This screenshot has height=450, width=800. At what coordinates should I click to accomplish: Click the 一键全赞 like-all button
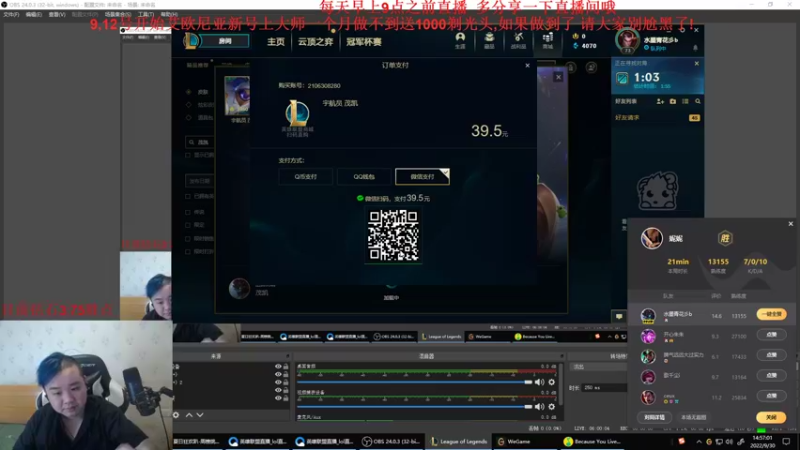tap(771, 314)
